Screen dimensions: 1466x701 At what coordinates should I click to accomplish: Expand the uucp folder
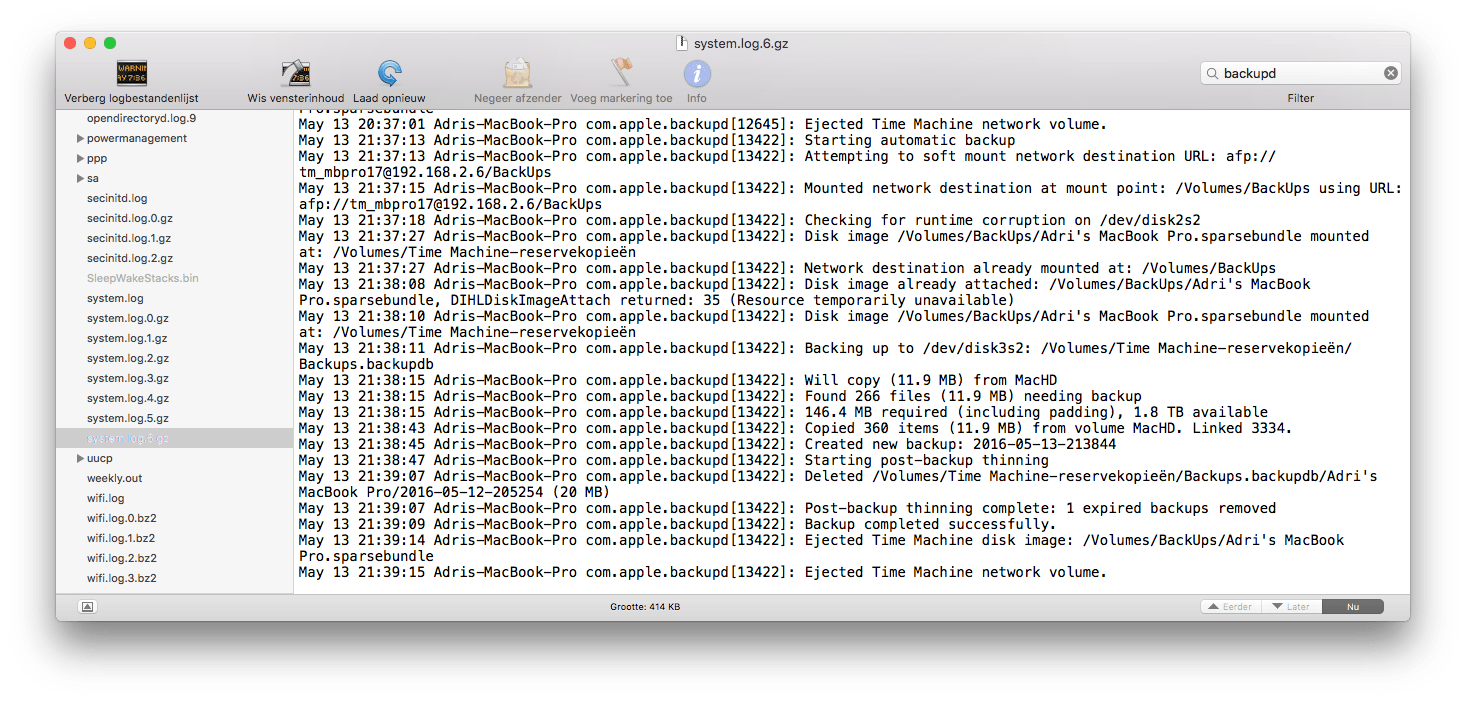81,458
